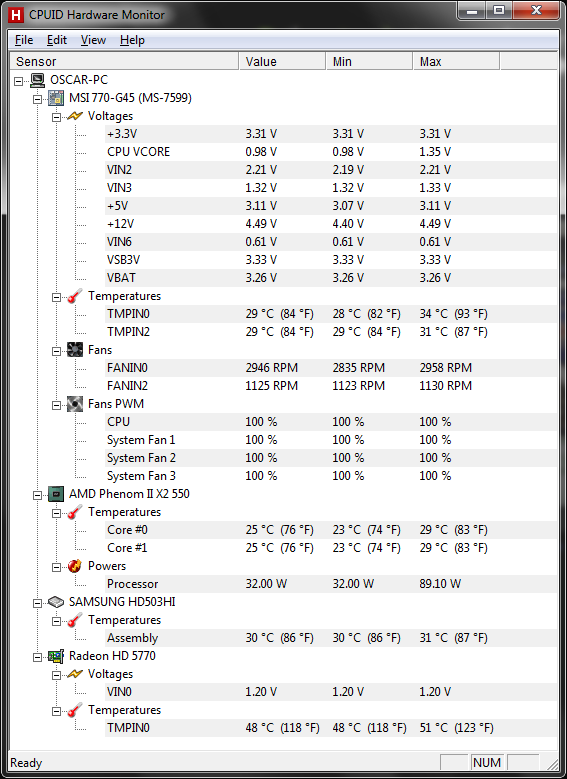Click the Min column header

[369, 62]
